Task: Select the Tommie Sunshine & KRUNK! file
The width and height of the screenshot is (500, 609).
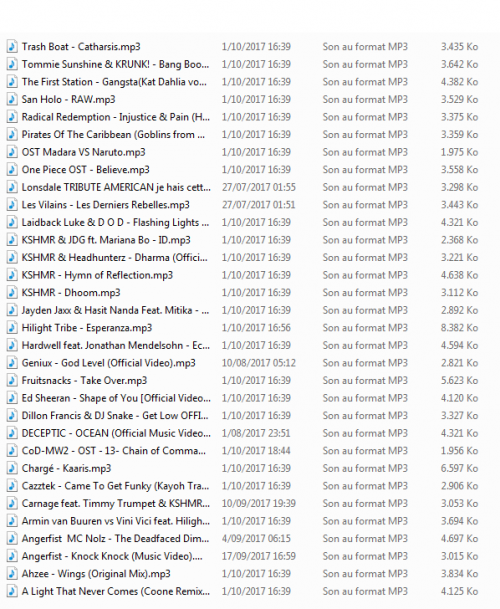Action: [x=115, y=64]
